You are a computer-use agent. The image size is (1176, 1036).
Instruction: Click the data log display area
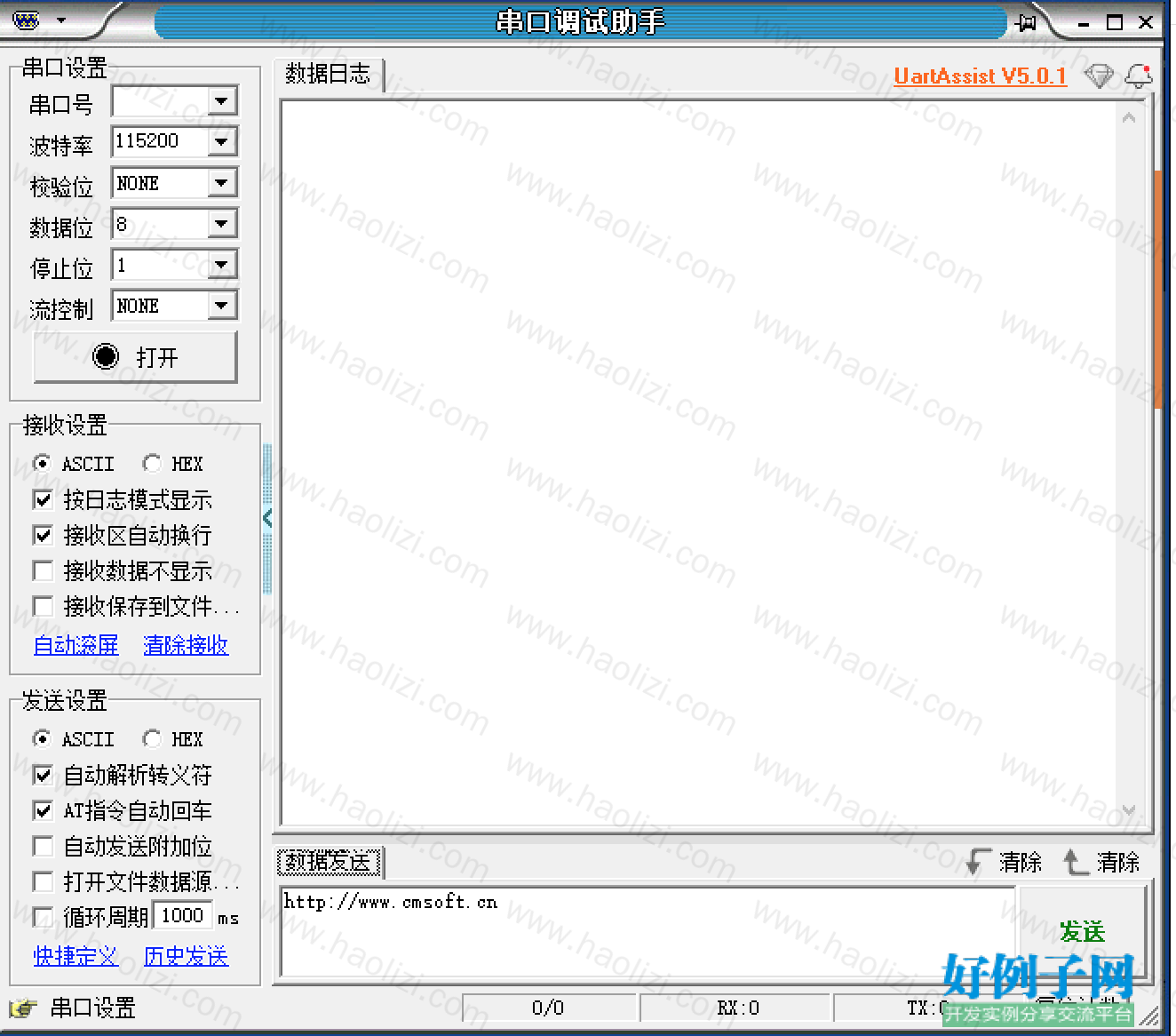698,463
